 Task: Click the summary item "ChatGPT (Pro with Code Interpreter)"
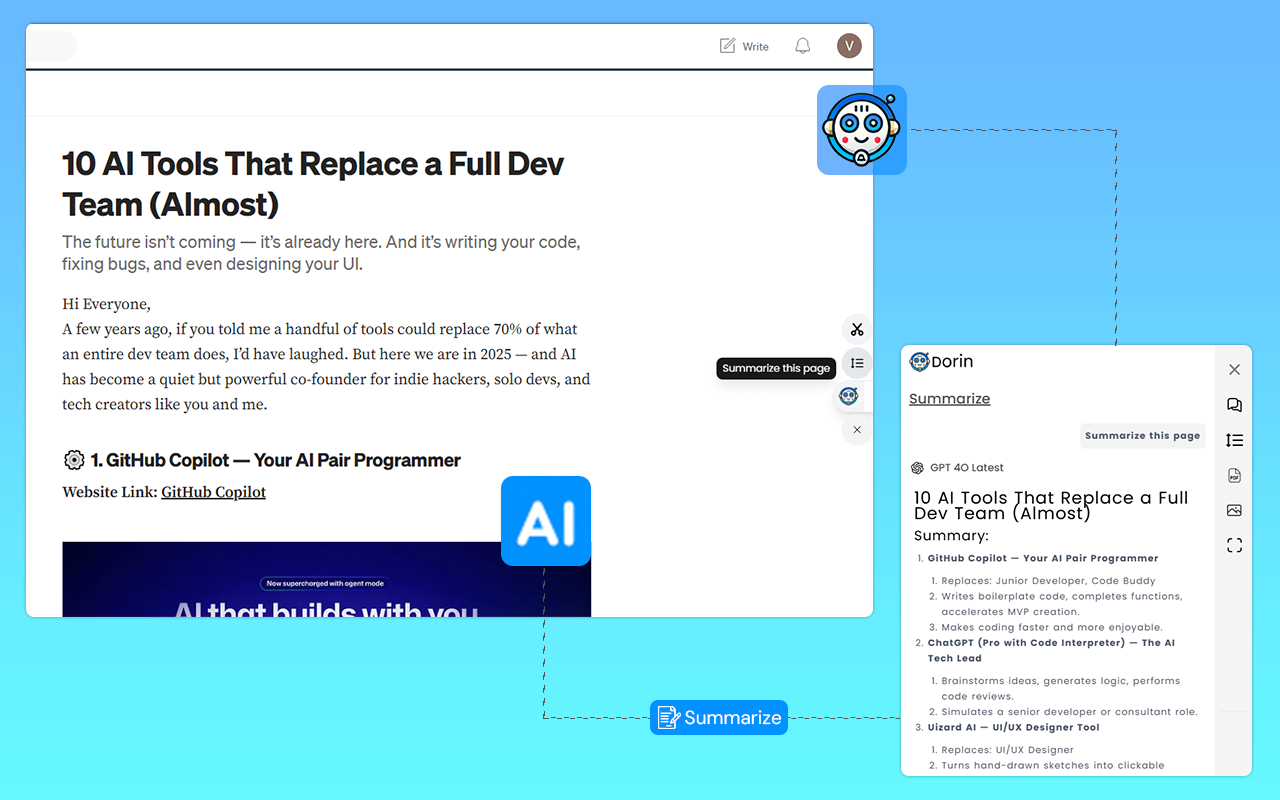pos(1051,651)
